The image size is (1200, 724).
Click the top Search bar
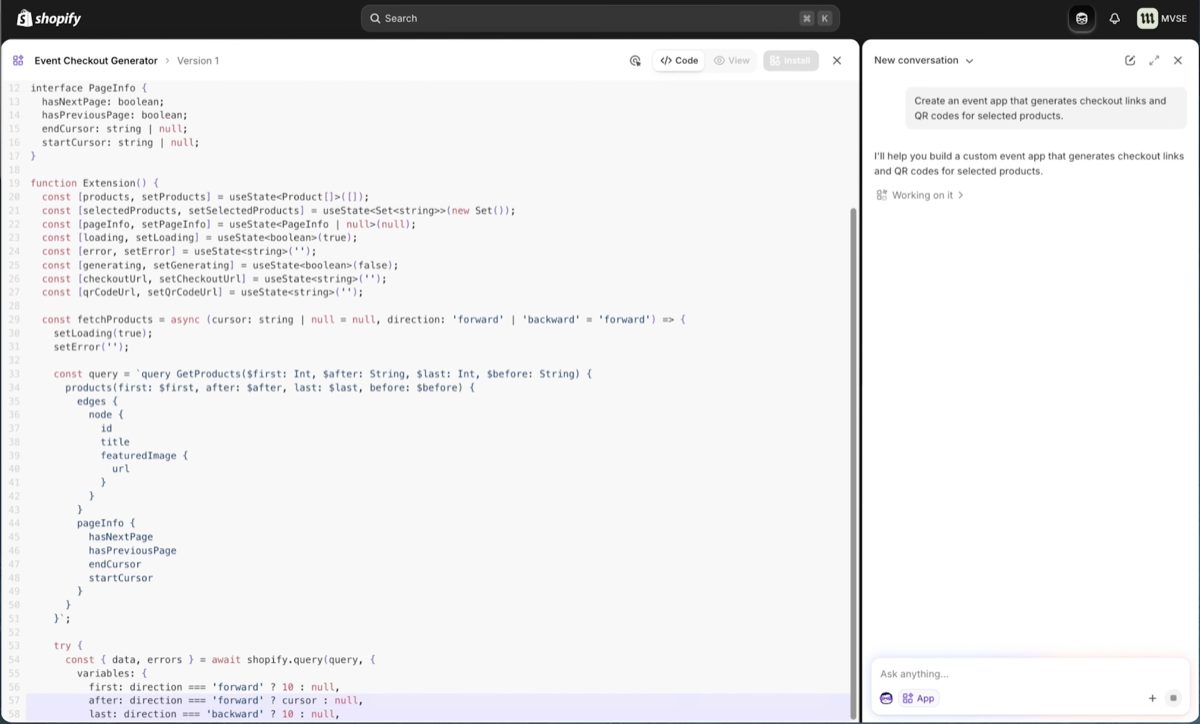[600, 18]
